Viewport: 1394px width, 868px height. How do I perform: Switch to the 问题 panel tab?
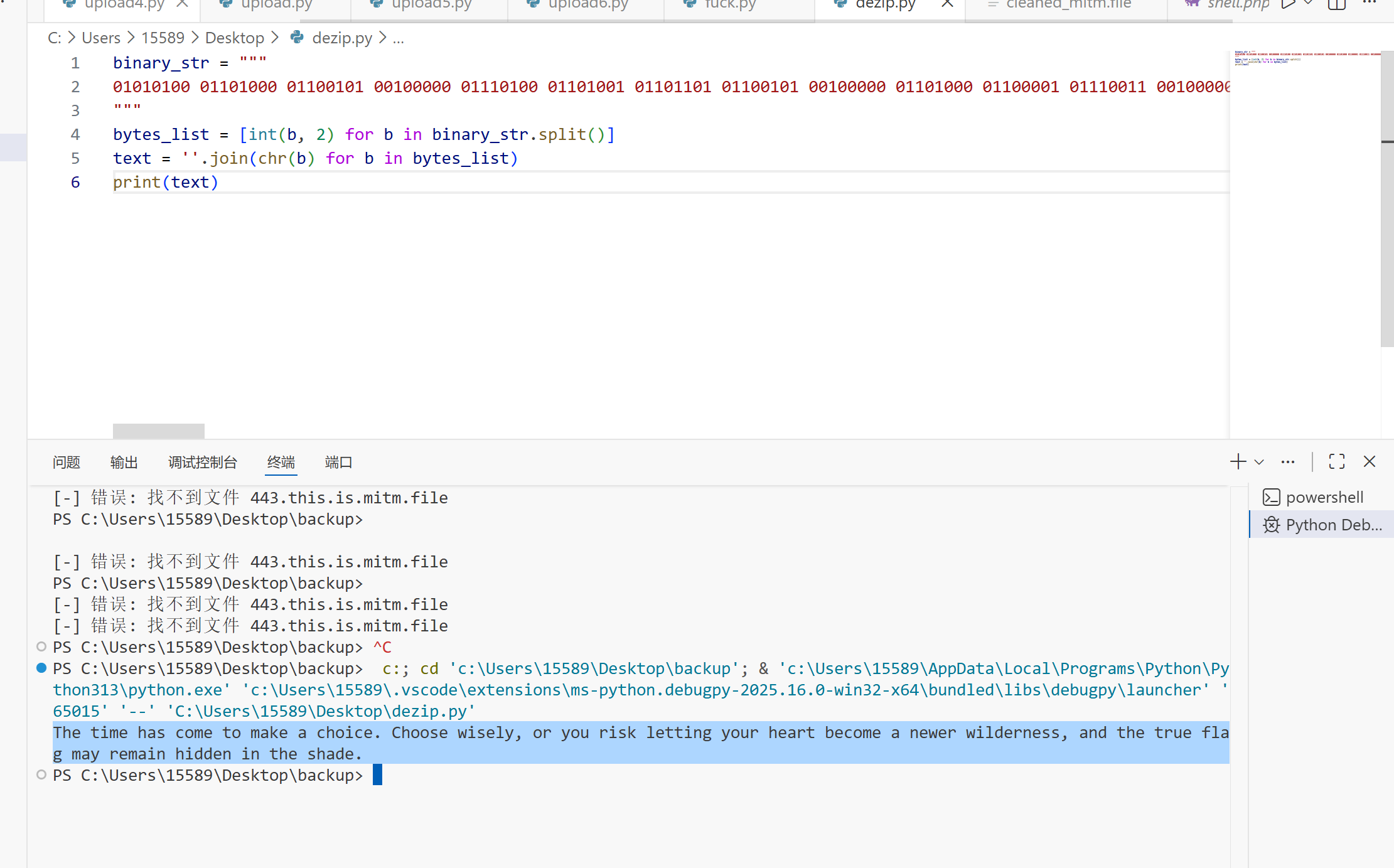[67, 463]
